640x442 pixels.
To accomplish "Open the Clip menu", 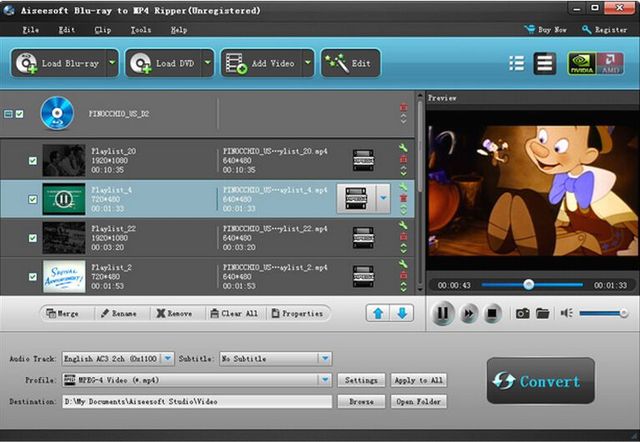I will coord(102,30).
